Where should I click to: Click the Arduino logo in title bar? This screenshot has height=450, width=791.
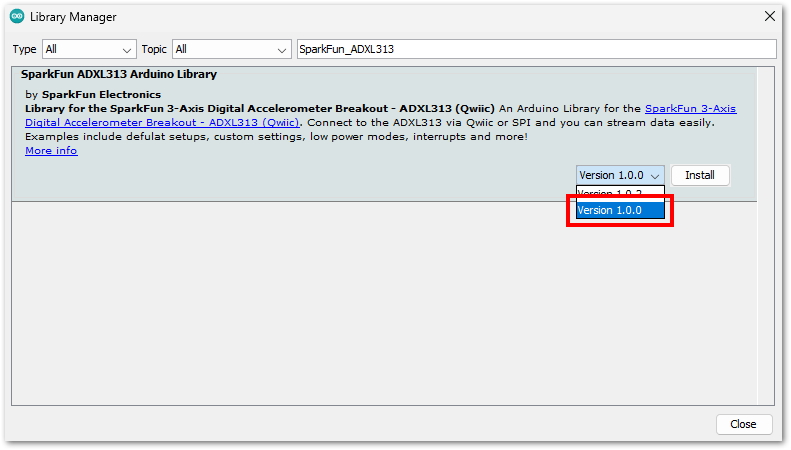pyautogui.click(x=17, y=17)
